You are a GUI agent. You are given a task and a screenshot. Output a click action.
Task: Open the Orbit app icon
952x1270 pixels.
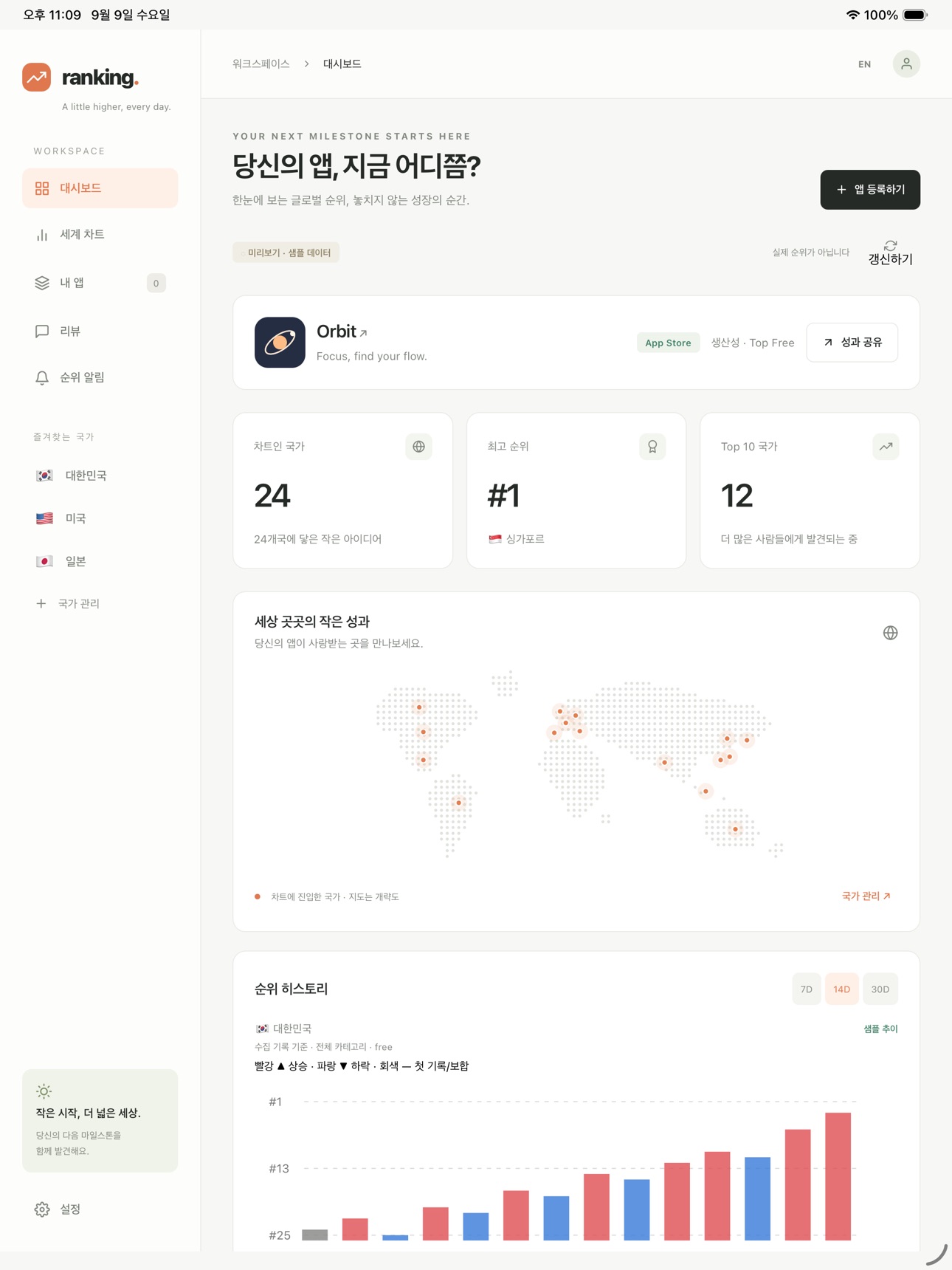click(280, 343)
